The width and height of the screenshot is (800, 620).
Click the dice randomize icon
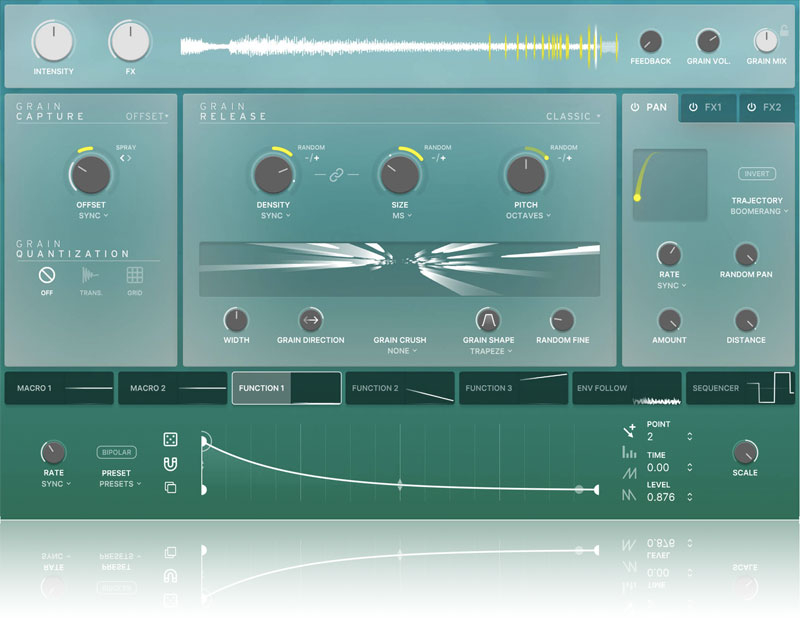click(x=170, y=439)
